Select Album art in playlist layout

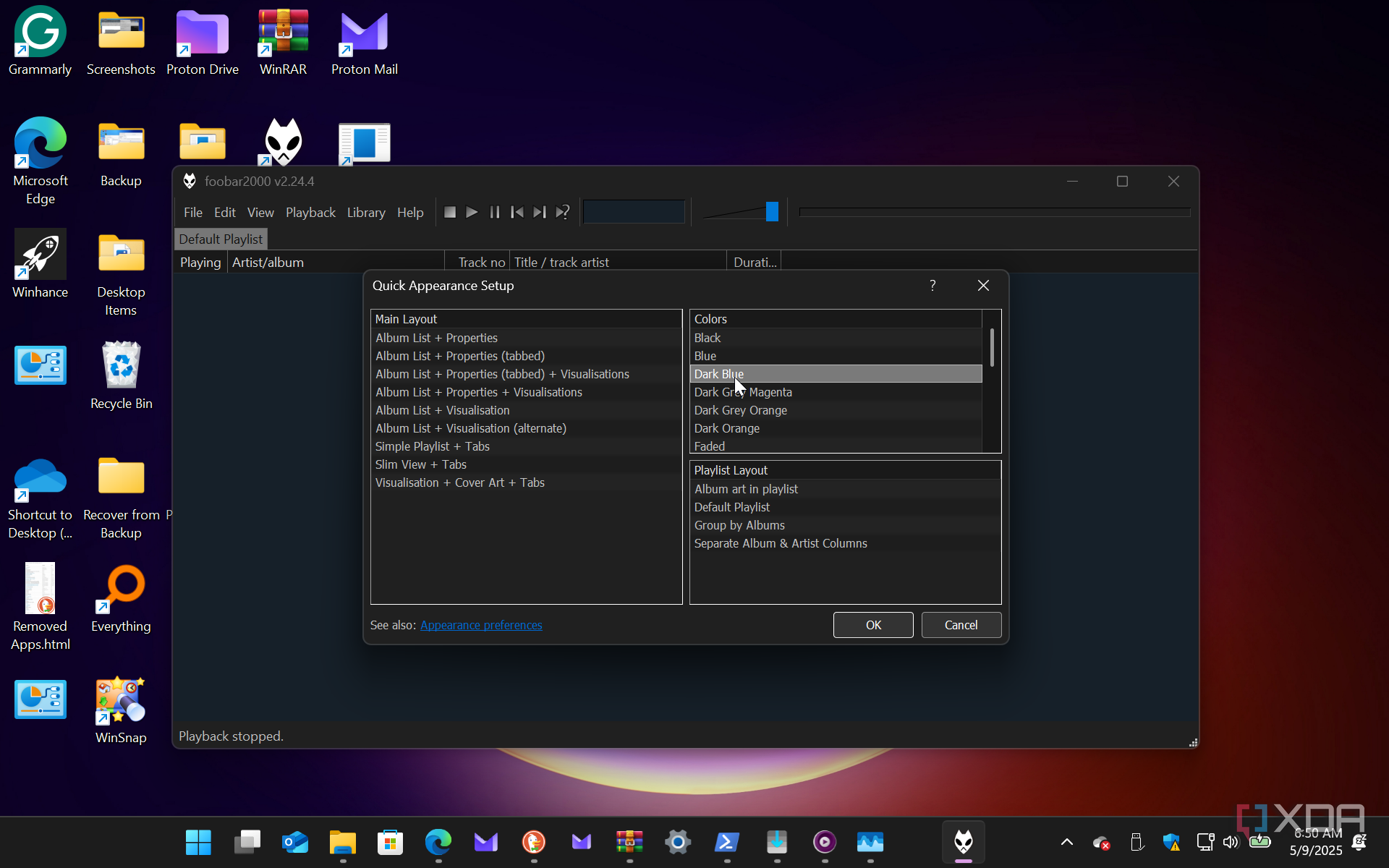[x=845, y=489]
